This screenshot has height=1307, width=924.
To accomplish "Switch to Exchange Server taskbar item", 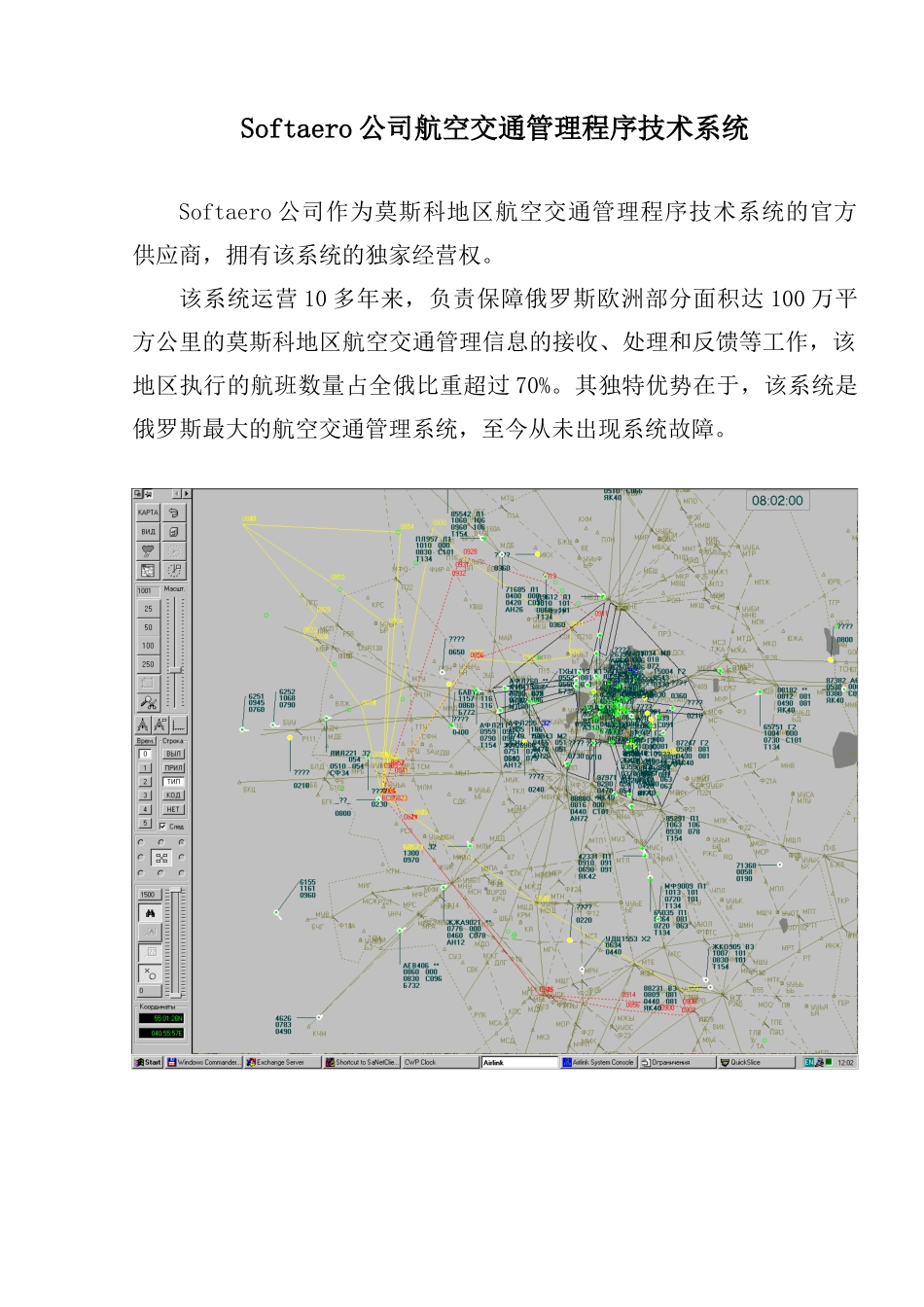I will [282, 1062].
